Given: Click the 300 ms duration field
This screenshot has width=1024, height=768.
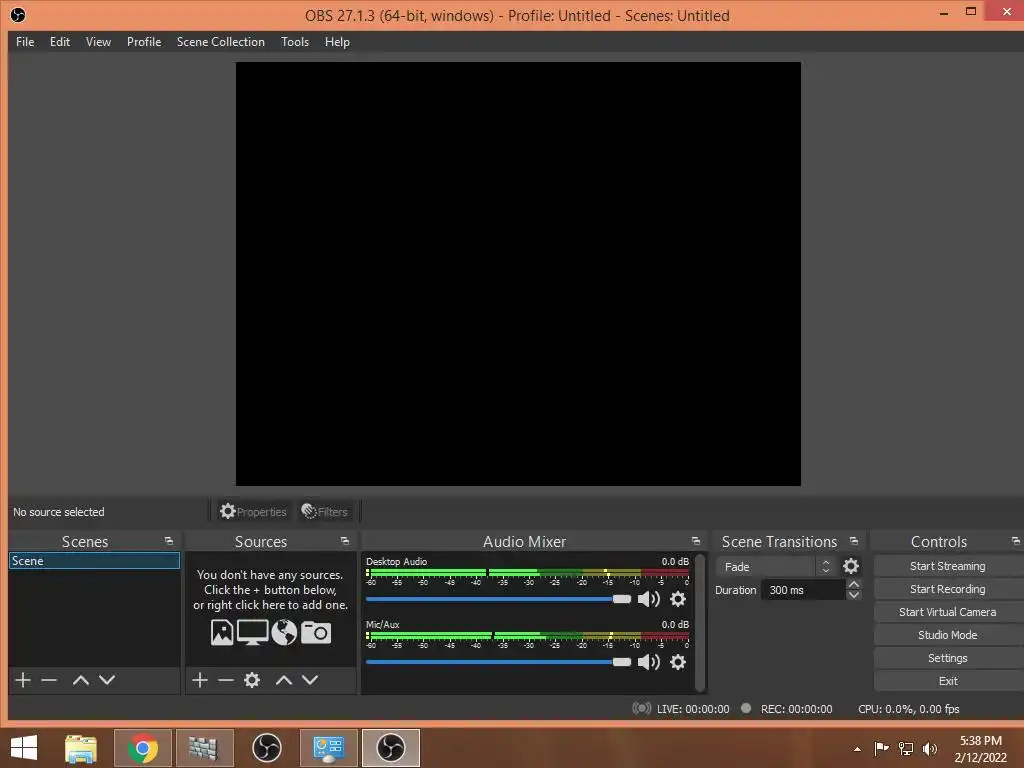Looking at the screenshot, I should pos(803,590).
